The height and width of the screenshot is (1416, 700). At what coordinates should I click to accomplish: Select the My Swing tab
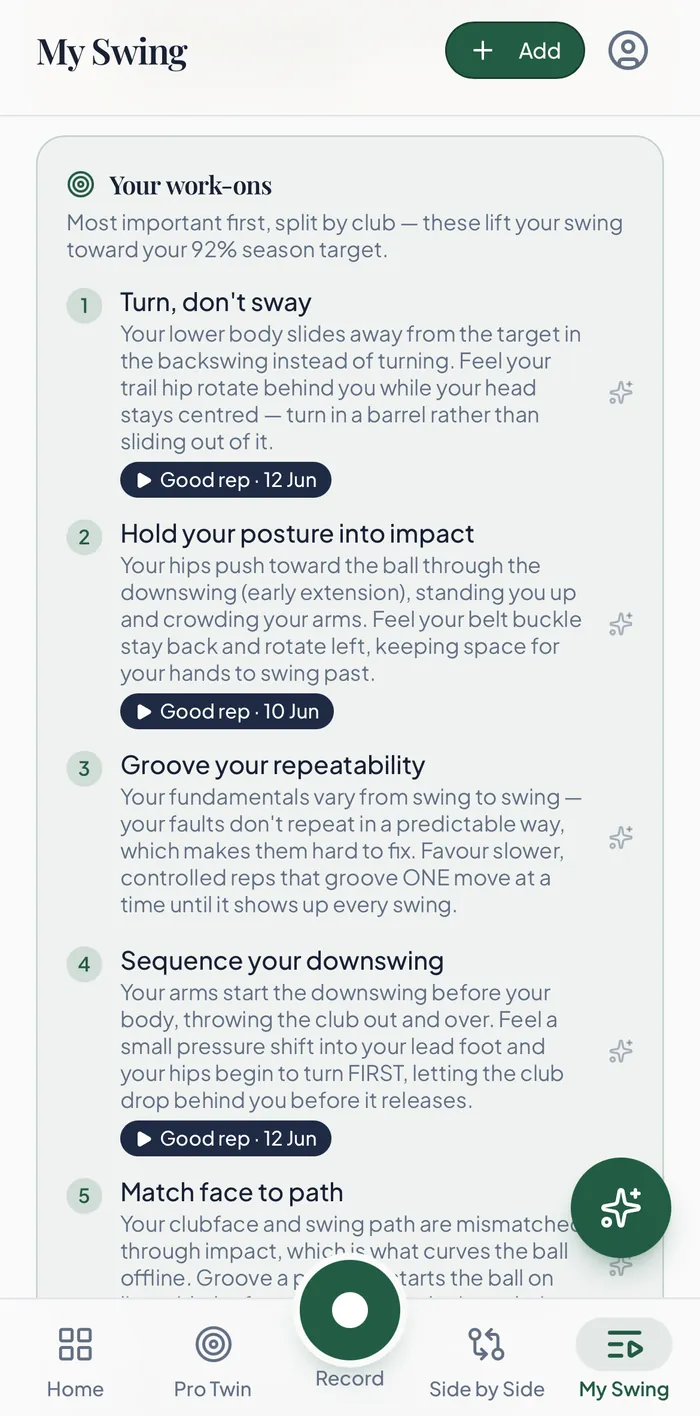click(624, 1362)
